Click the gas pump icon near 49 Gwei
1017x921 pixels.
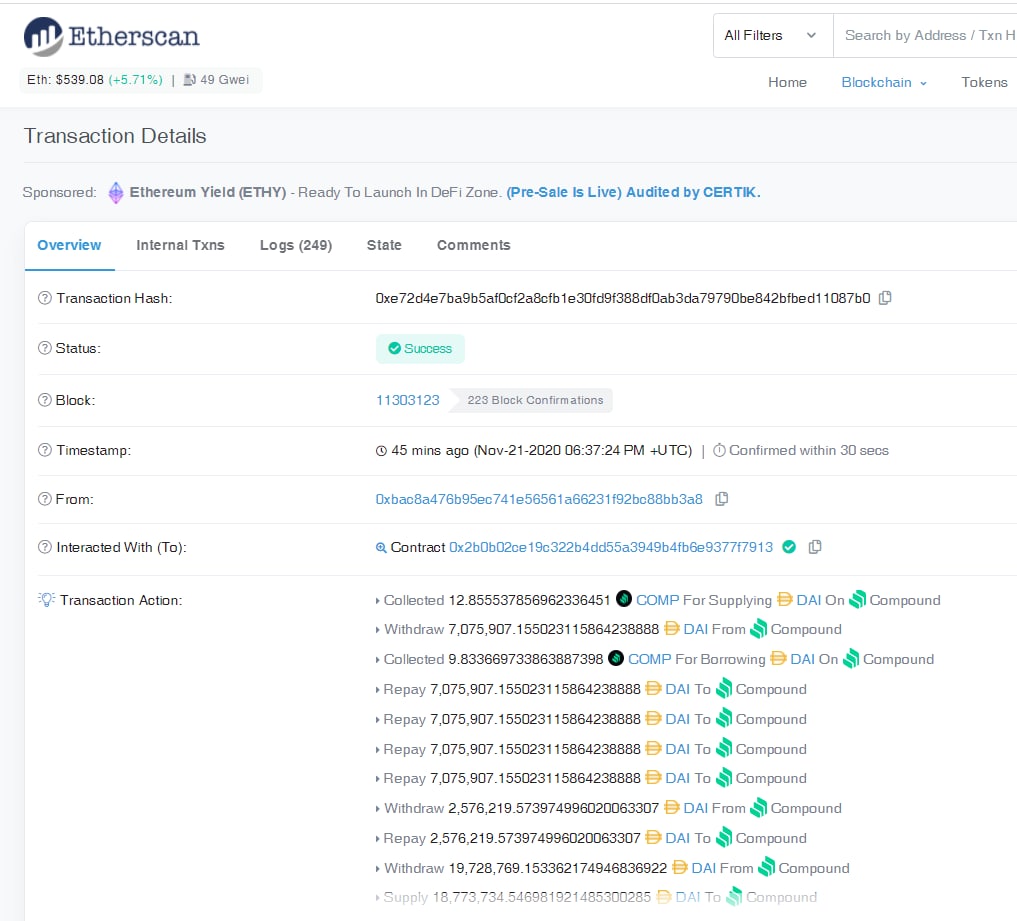coord(189,80)
